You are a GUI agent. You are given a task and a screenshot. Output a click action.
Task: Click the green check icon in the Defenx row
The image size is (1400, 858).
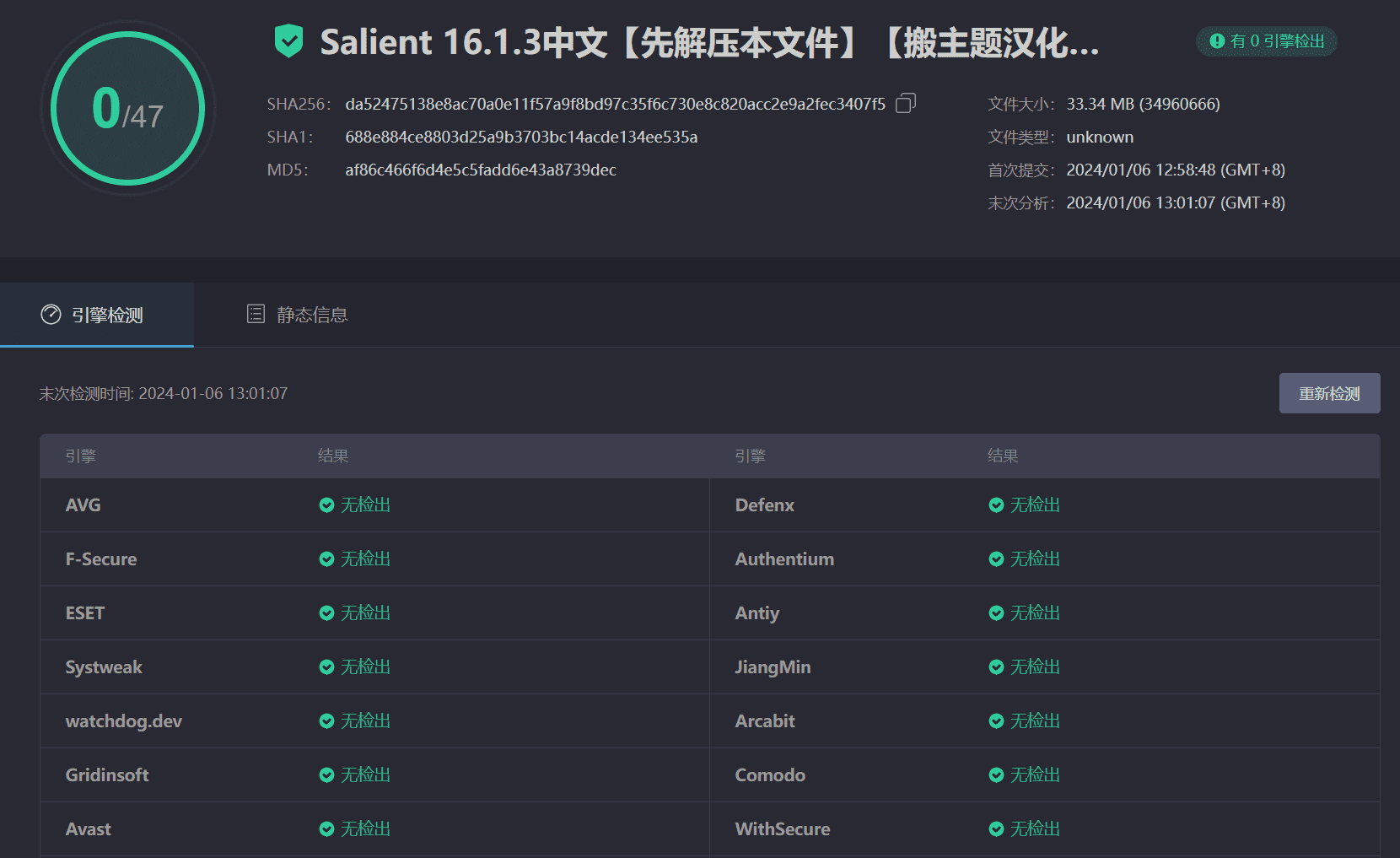(x=996, y=505)
